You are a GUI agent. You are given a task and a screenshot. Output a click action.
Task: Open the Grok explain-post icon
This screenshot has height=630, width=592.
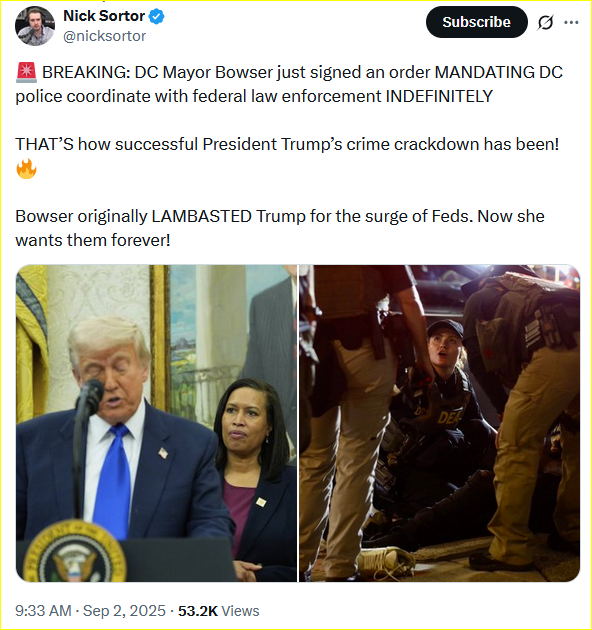coord(545,22)
